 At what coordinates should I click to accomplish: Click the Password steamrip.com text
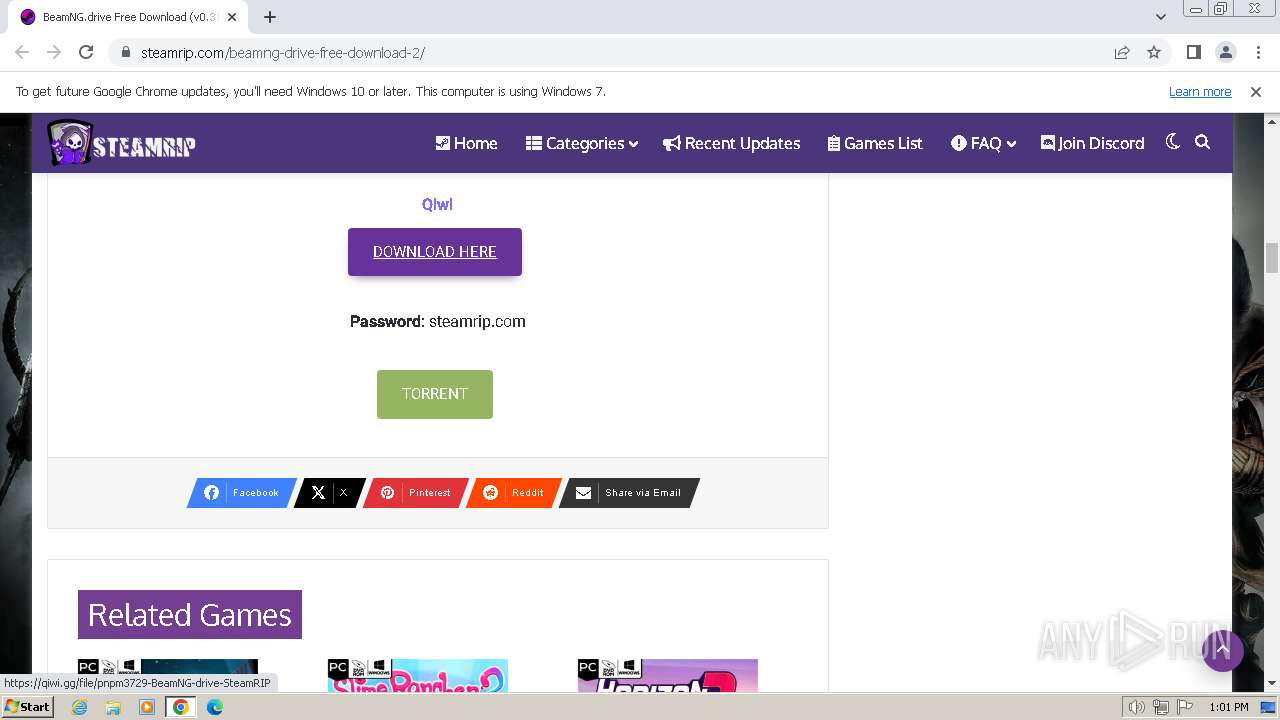(437, 321)
